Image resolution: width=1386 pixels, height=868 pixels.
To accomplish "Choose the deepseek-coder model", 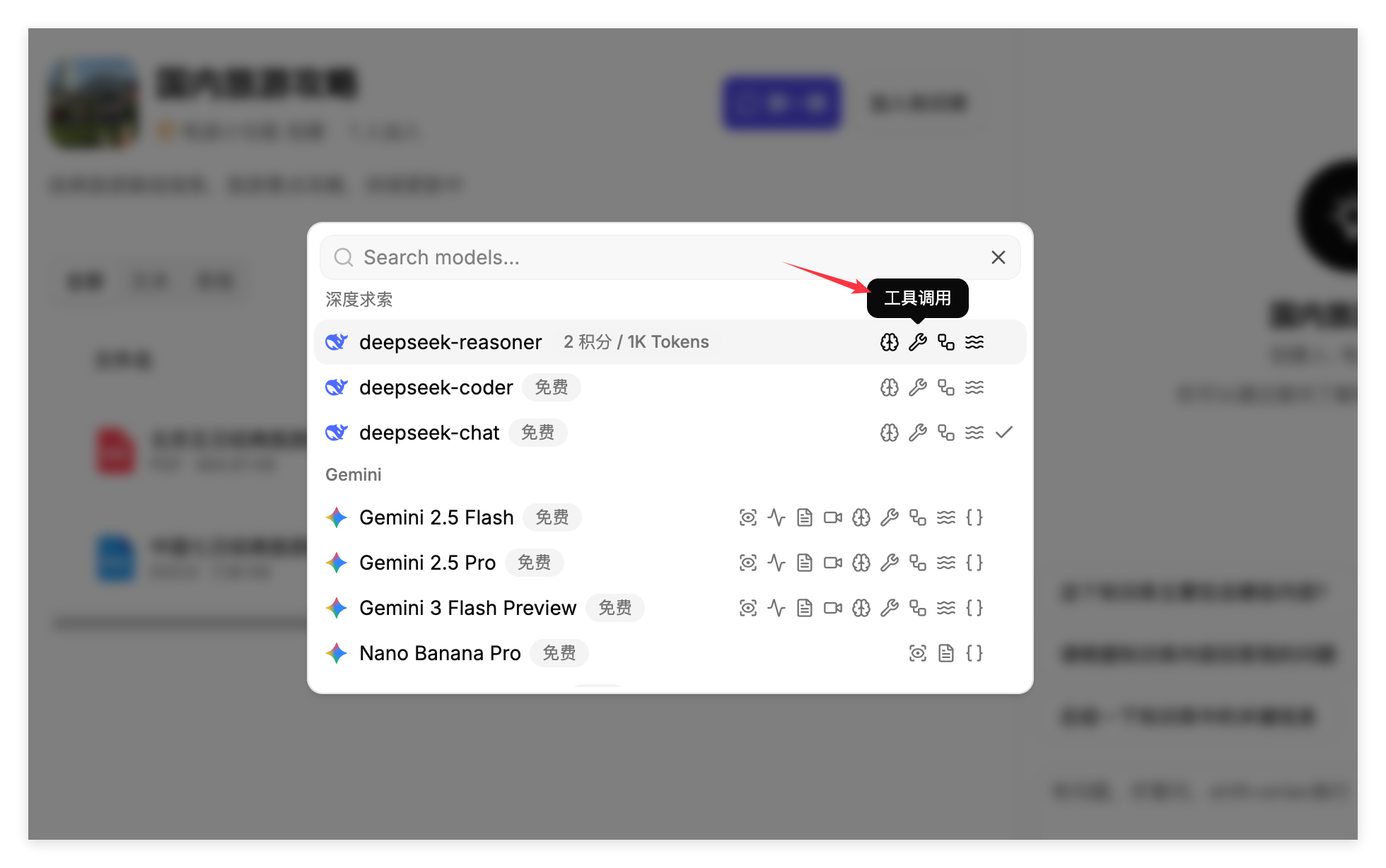I will (670, 387).
